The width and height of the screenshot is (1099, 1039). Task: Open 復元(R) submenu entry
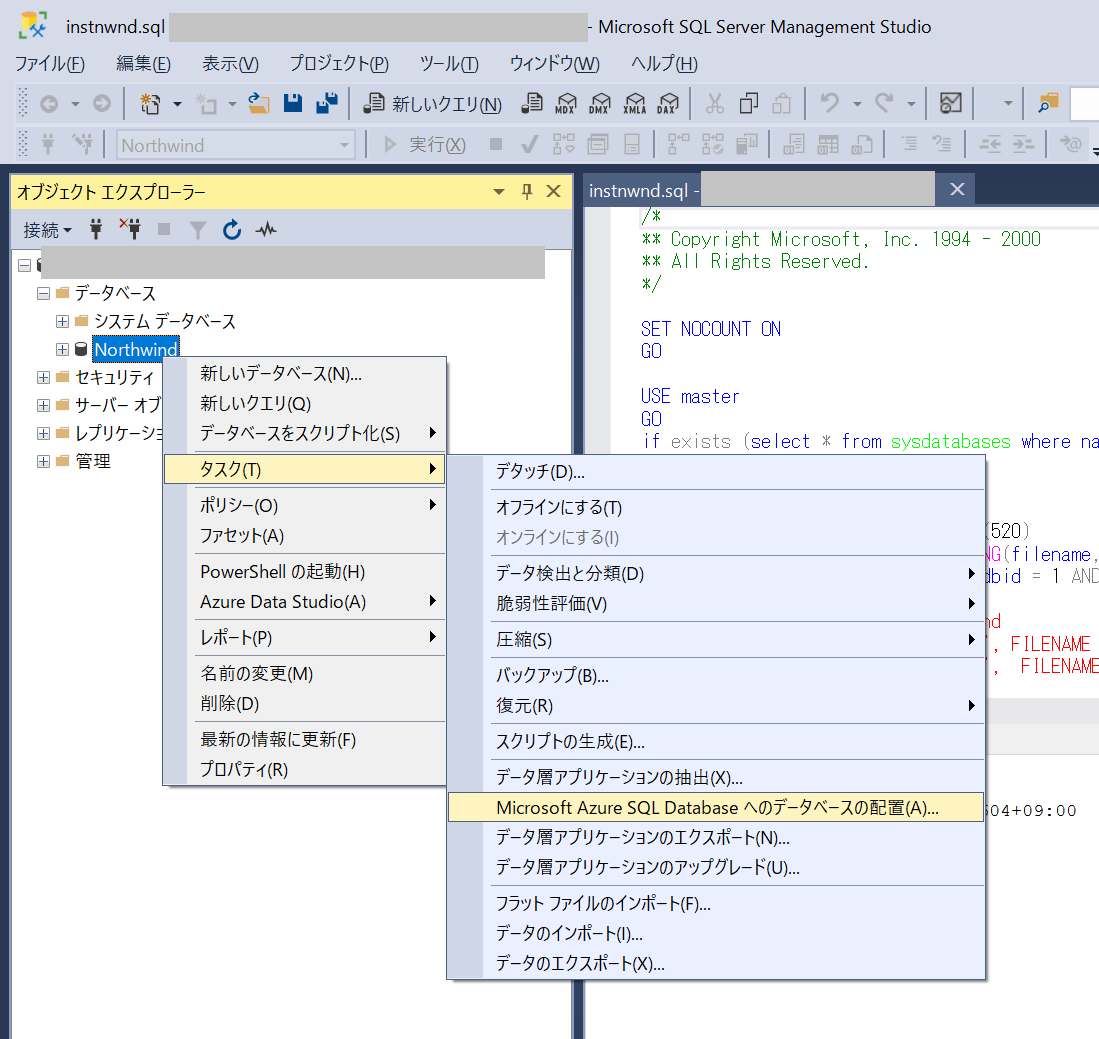pos(716,706)
